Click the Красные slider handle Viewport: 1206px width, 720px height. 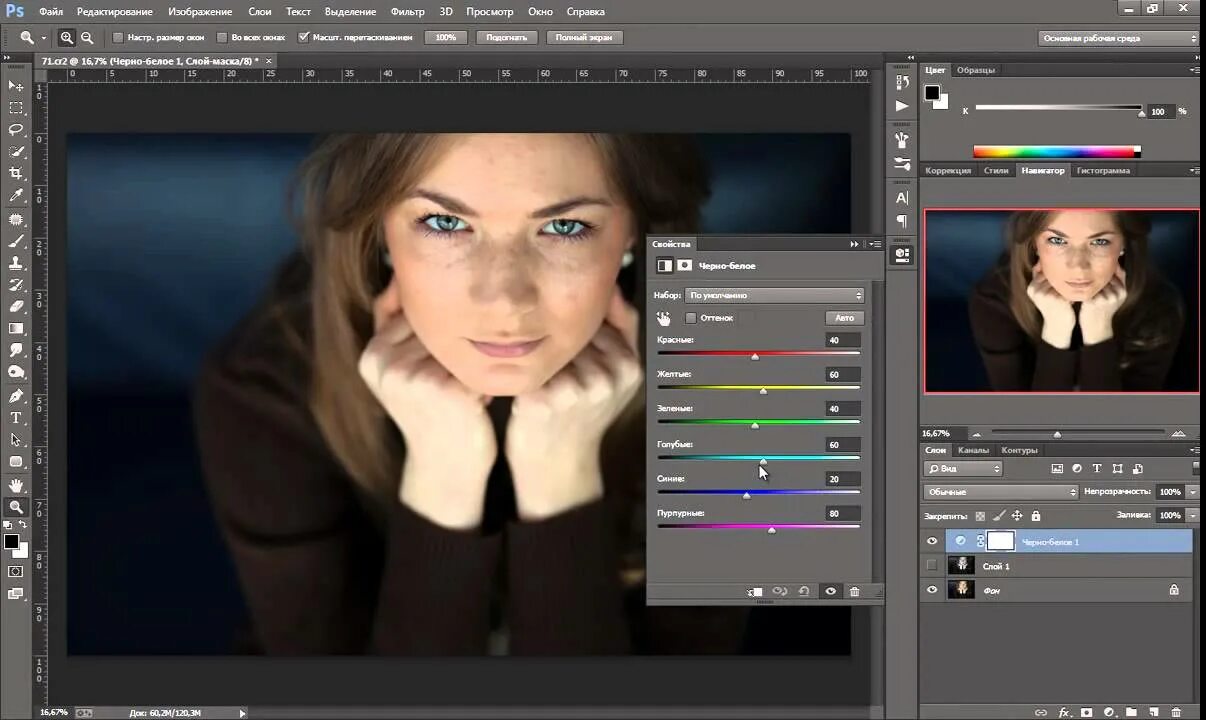(755, 356)
